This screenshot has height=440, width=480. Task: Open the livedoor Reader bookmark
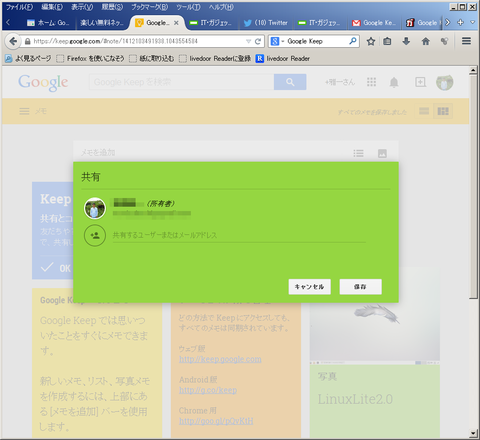(x=283, y=59)
